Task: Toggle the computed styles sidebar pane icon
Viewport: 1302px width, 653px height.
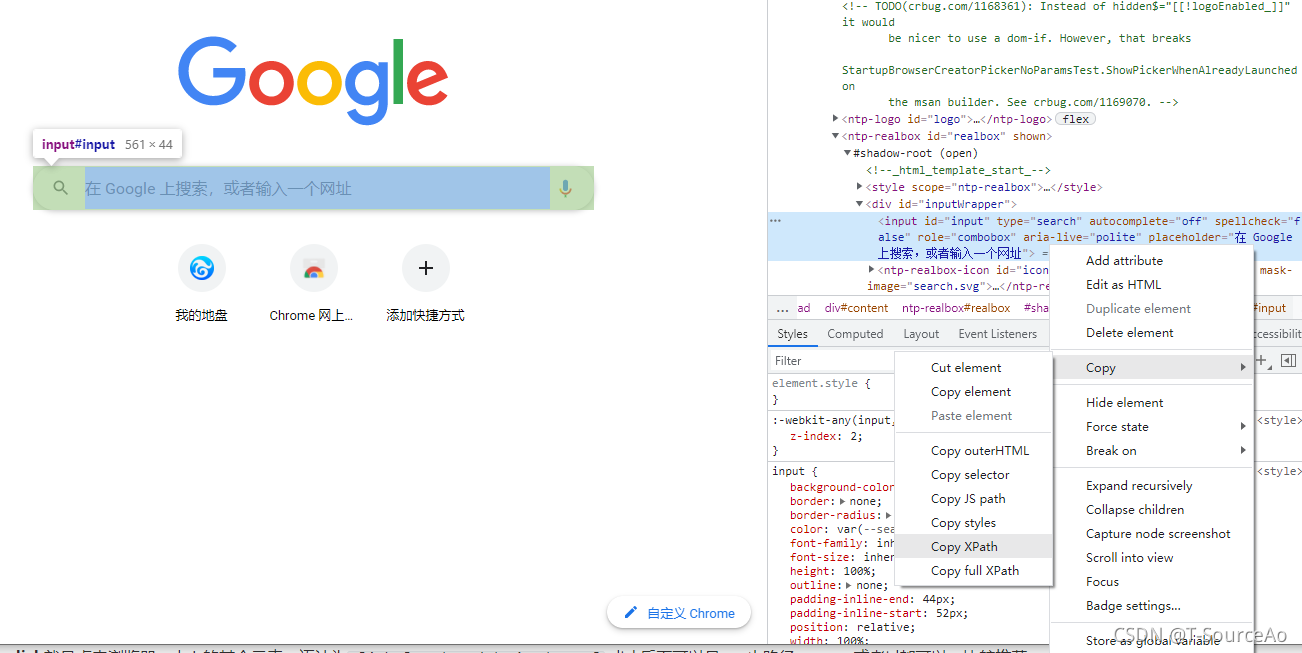Action: click(1288, 360)
